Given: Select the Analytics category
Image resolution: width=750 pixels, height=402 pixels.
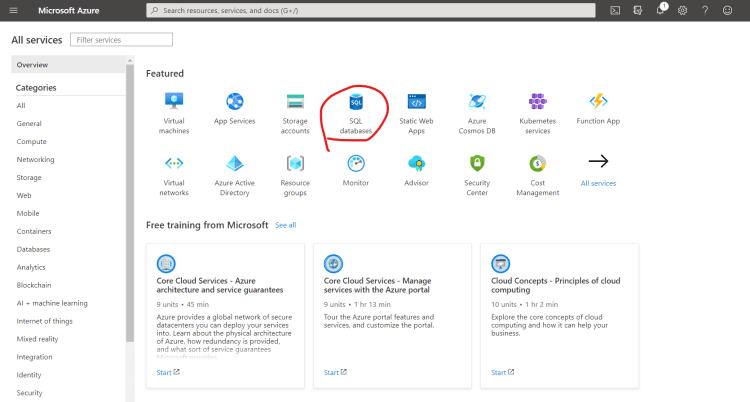Looking at the screenshot, I should point(31,267).
